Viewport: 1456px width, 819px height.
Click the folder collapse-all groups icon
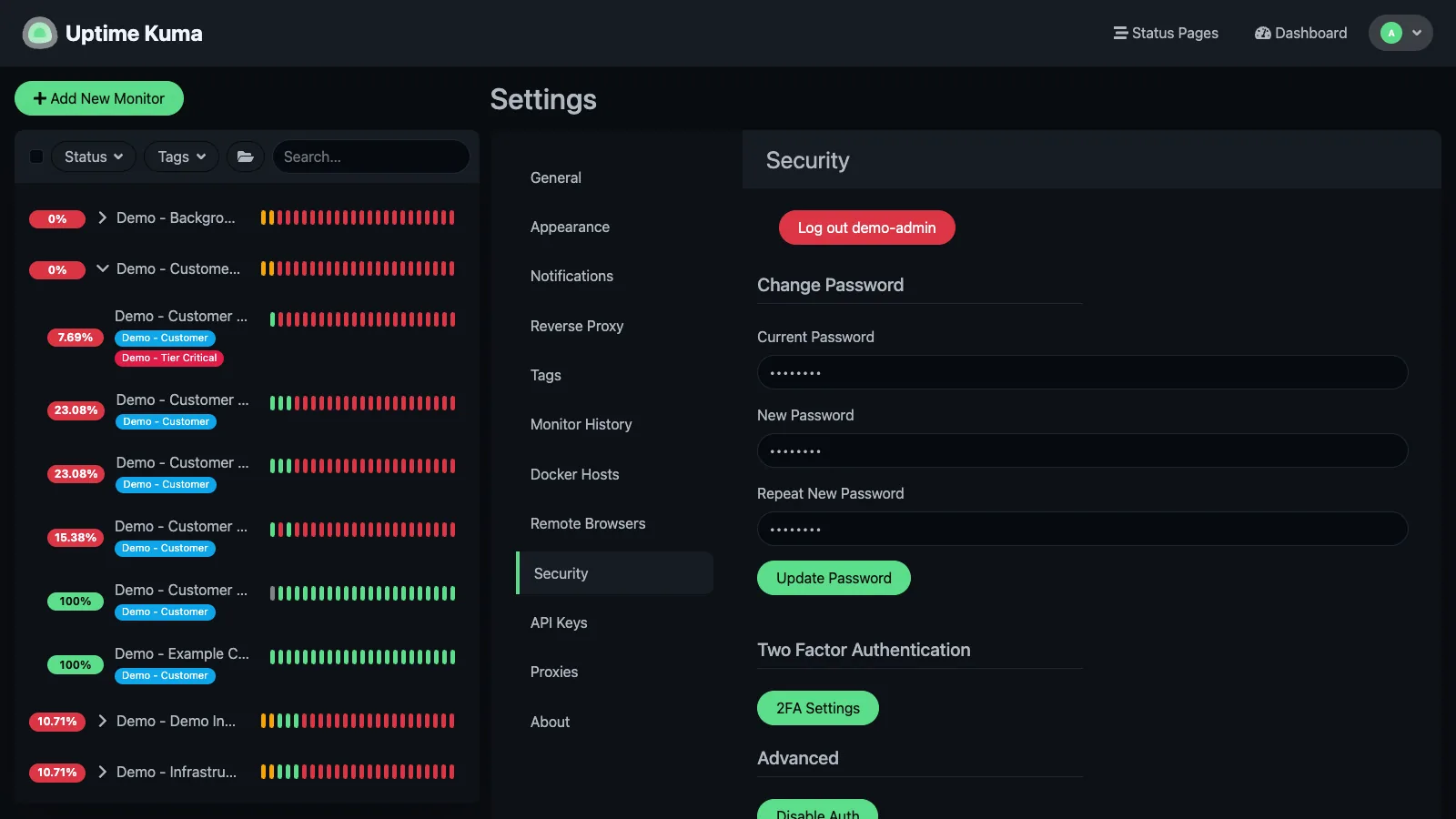246,157
